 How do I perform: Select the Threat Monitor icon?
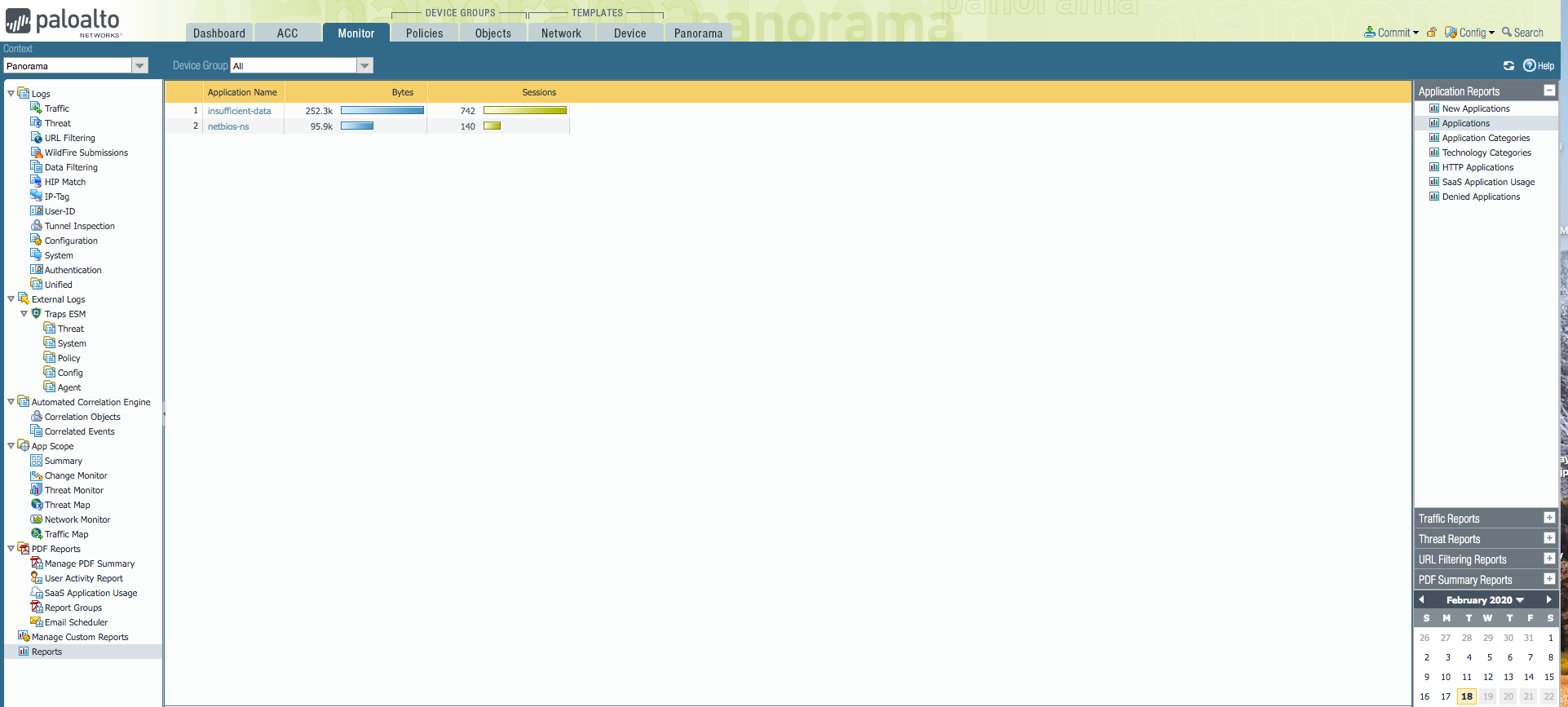(36, 489)
